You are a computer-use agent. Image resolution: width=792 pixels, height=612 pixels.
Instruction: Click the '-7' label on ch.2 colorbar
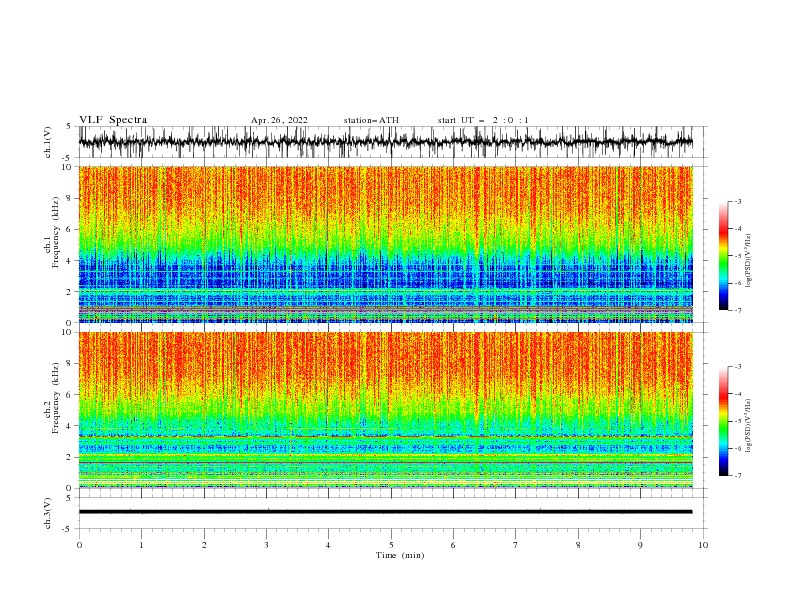[738, 476]
